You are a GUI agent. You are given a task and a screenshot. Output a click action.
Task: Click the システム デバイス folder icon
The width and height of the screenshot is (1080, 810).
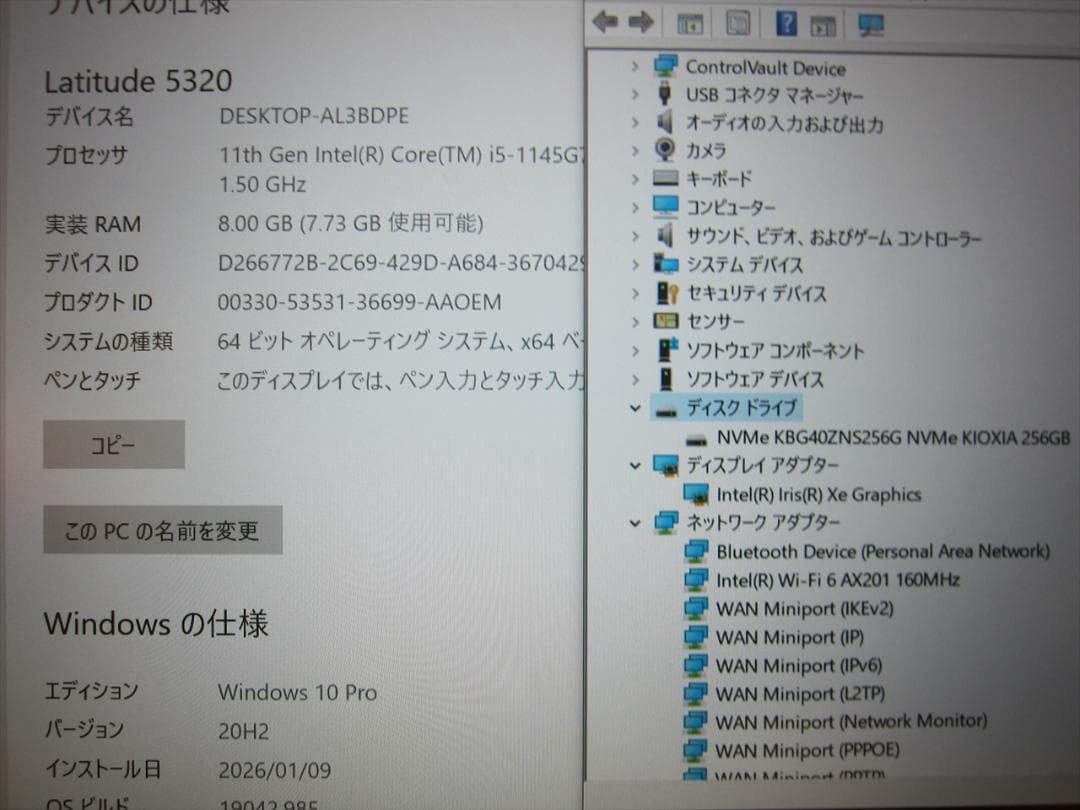pos(665,264)
